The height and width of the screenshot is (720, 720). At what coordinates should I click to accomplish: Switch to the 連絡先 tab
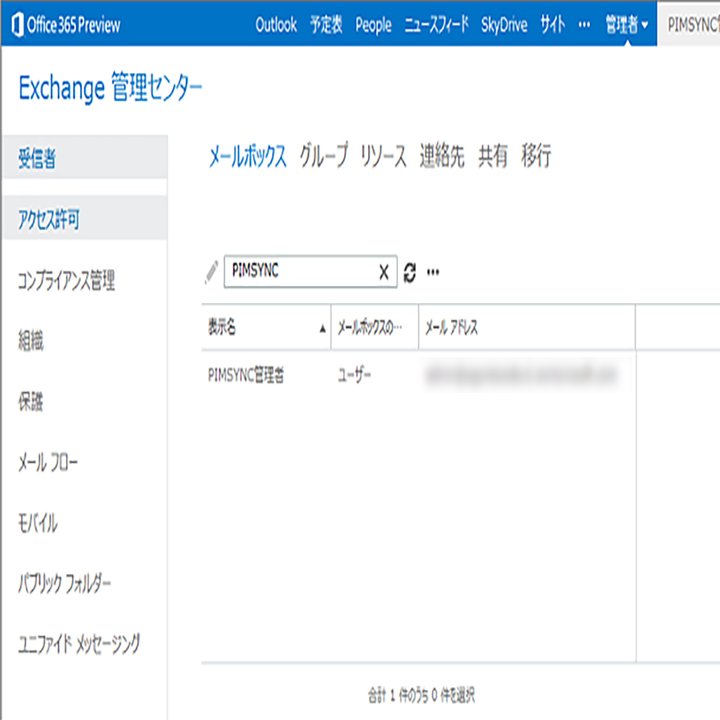(442, 156)
